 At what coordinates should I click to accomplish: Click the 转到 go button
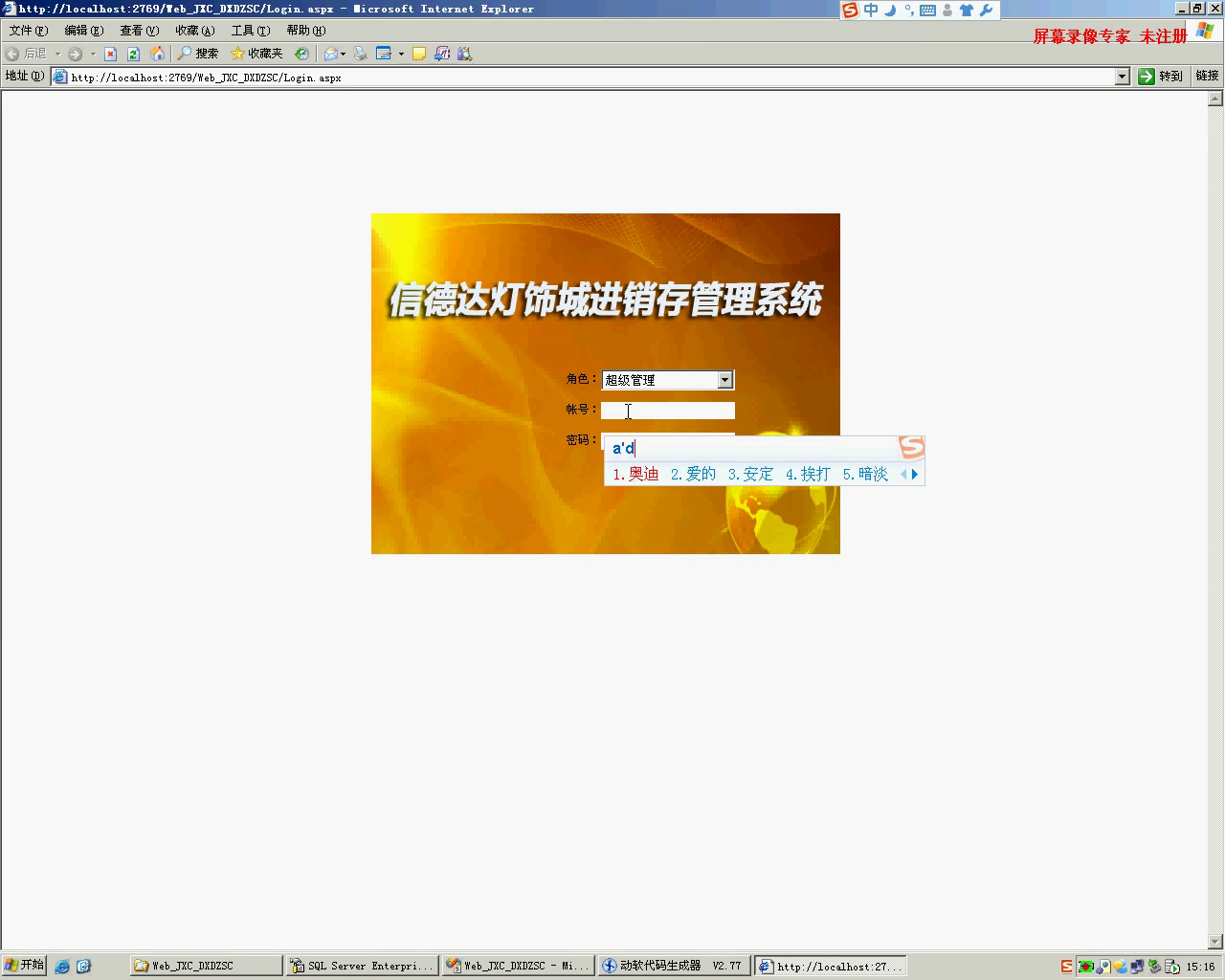coord(1160,77)
